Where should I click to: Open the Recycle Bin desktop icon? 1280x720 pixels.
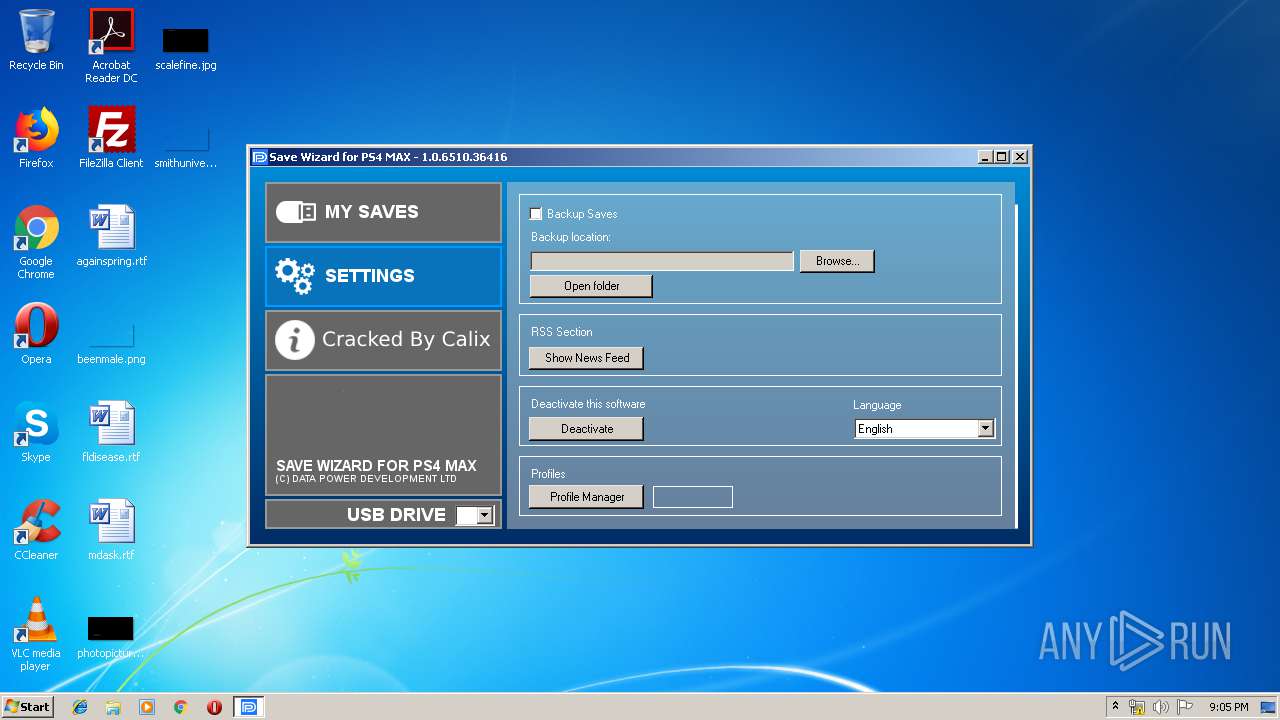tap(36, 40)
